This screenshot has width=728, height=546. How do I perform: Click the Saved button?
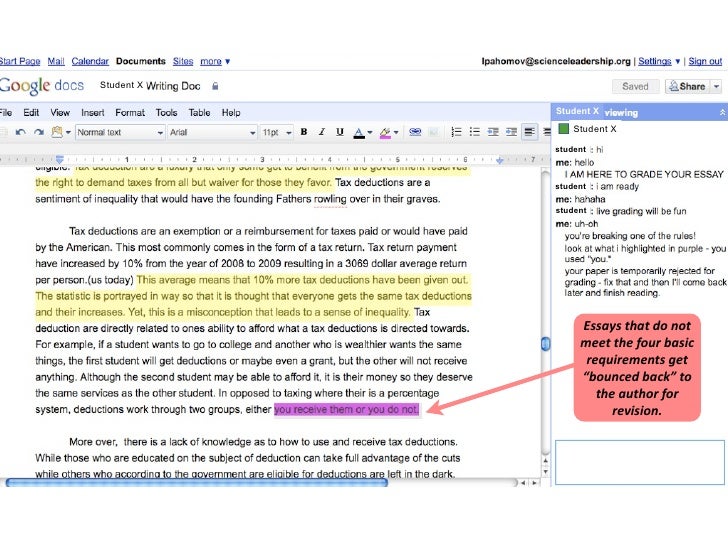[x=635, y=86]
